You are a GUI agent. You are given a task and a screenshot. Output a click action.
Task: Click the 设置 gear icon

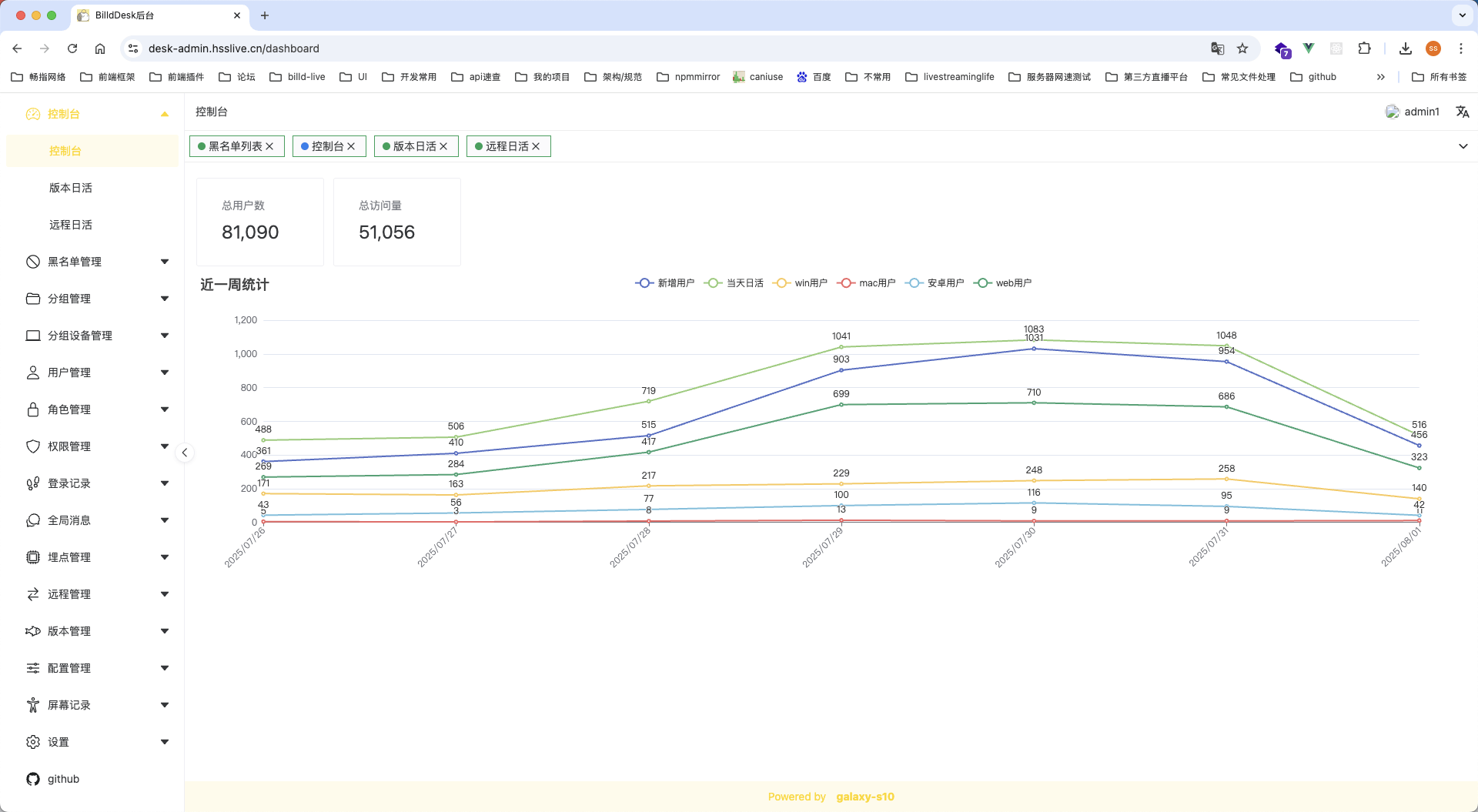pyautogui.click(x=33, y=742)
